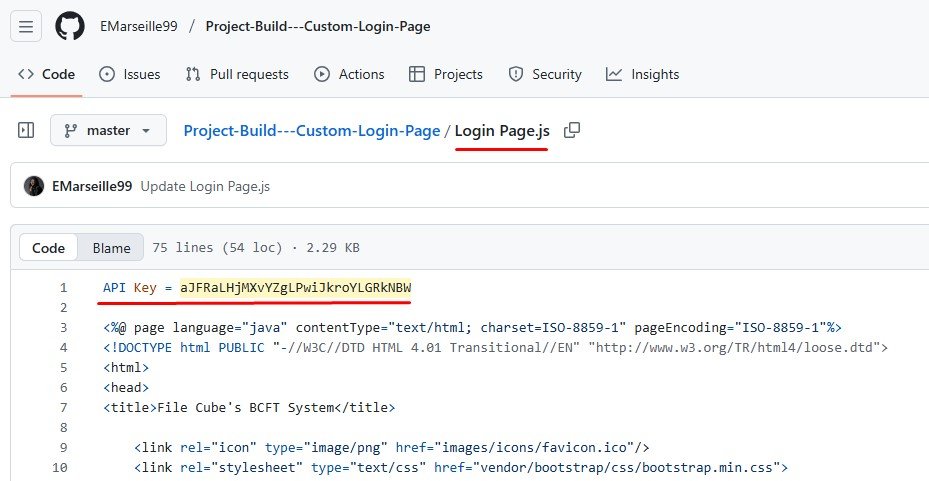Click the 75 lines file size text
This screenshot has height=481, width=929.
click(x=256, y=248)
